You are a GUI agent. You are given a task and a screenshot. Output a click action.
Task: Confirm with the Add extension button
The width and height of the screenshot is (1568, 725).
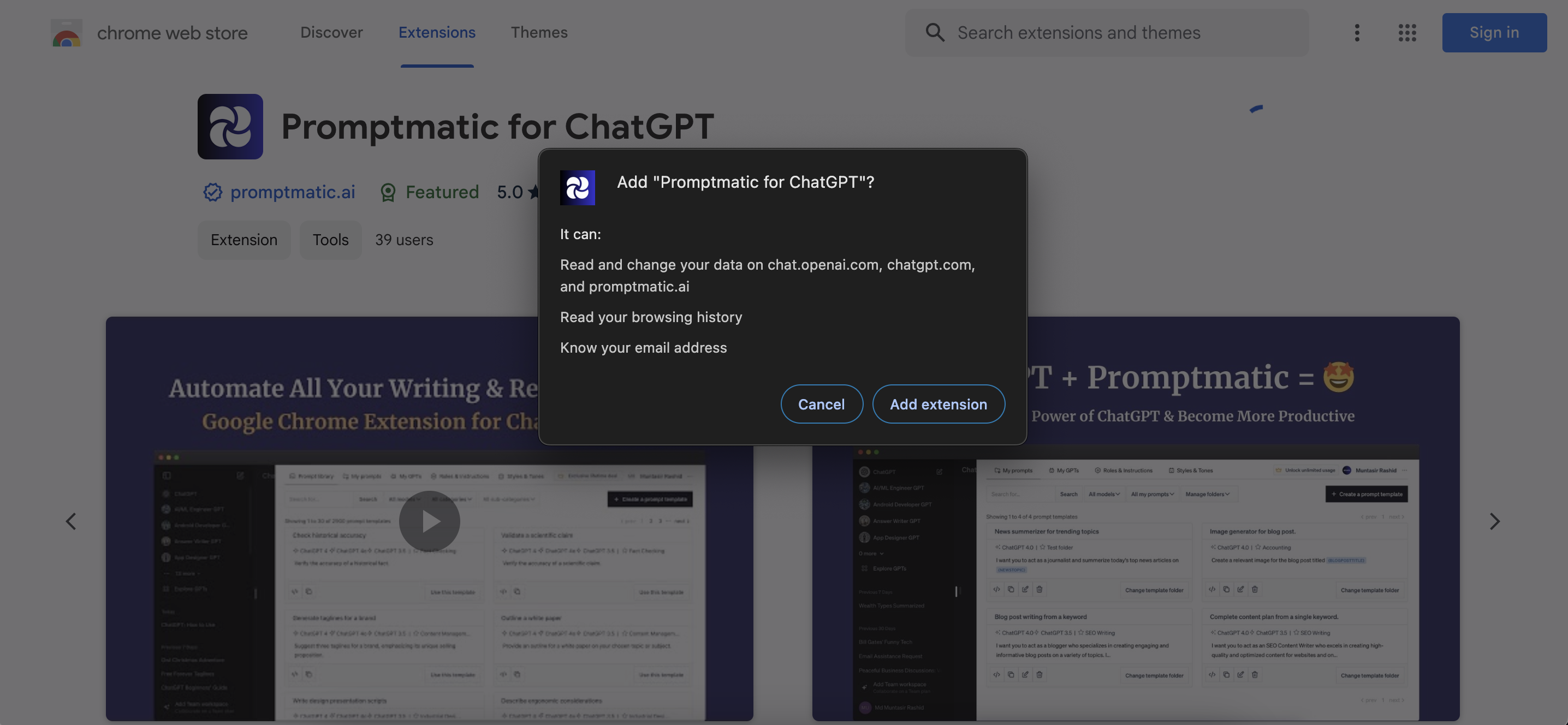click(938, 404)
